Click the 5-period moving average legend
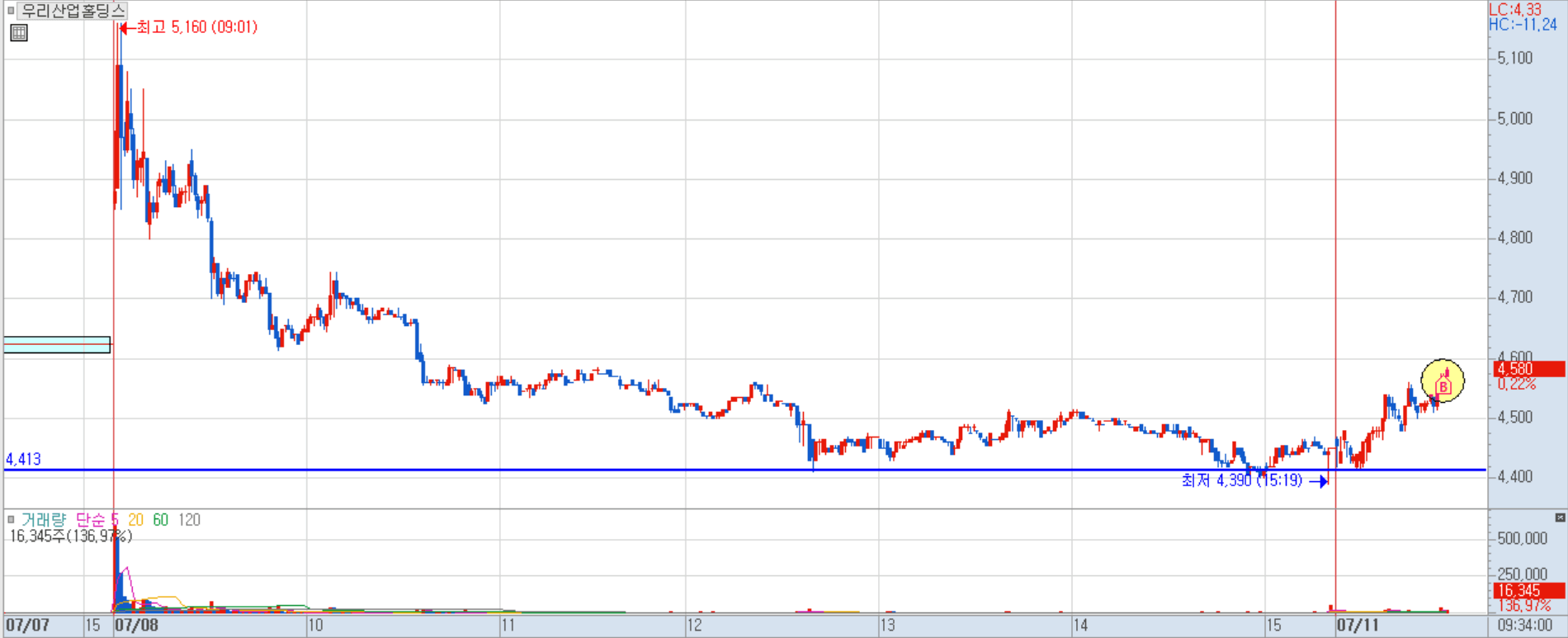The width and height of the screenshot is (1568, 638). (x=116, y=520)
